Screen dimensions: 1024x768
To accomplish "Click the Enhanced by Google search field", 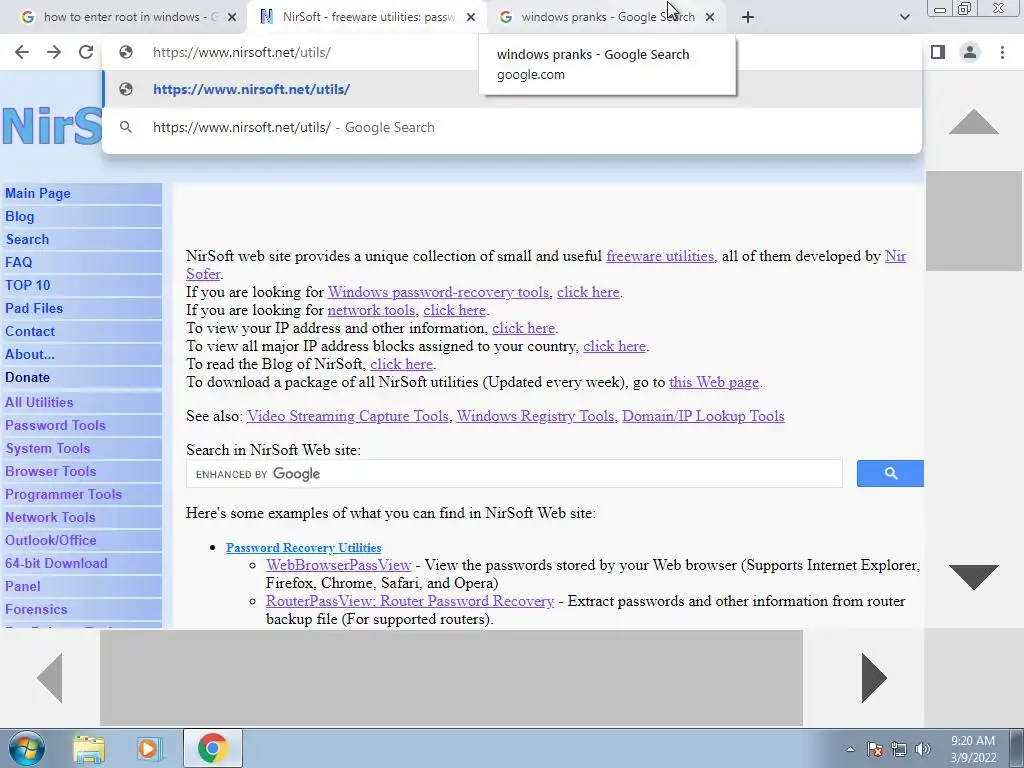I will pyautogui.click(x=514, y=473).
